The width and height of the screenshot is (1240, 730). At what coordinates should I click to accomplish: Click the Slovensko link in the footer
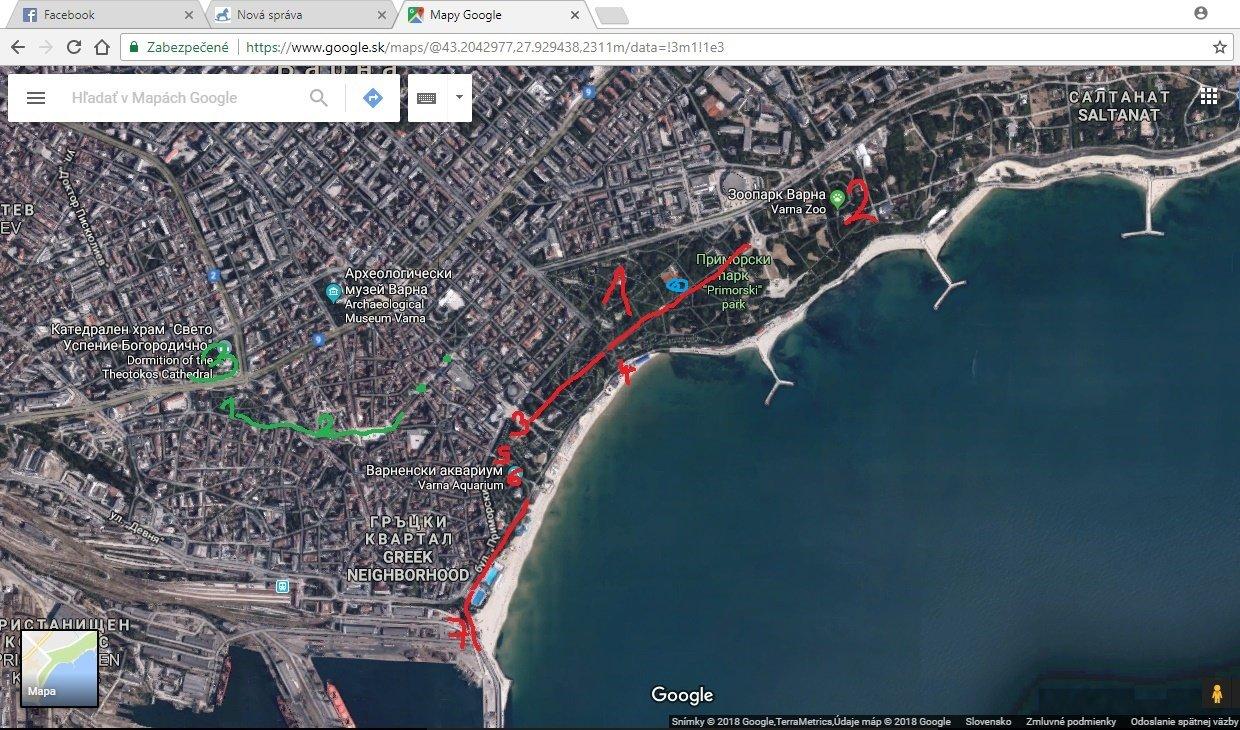[988, 722]
